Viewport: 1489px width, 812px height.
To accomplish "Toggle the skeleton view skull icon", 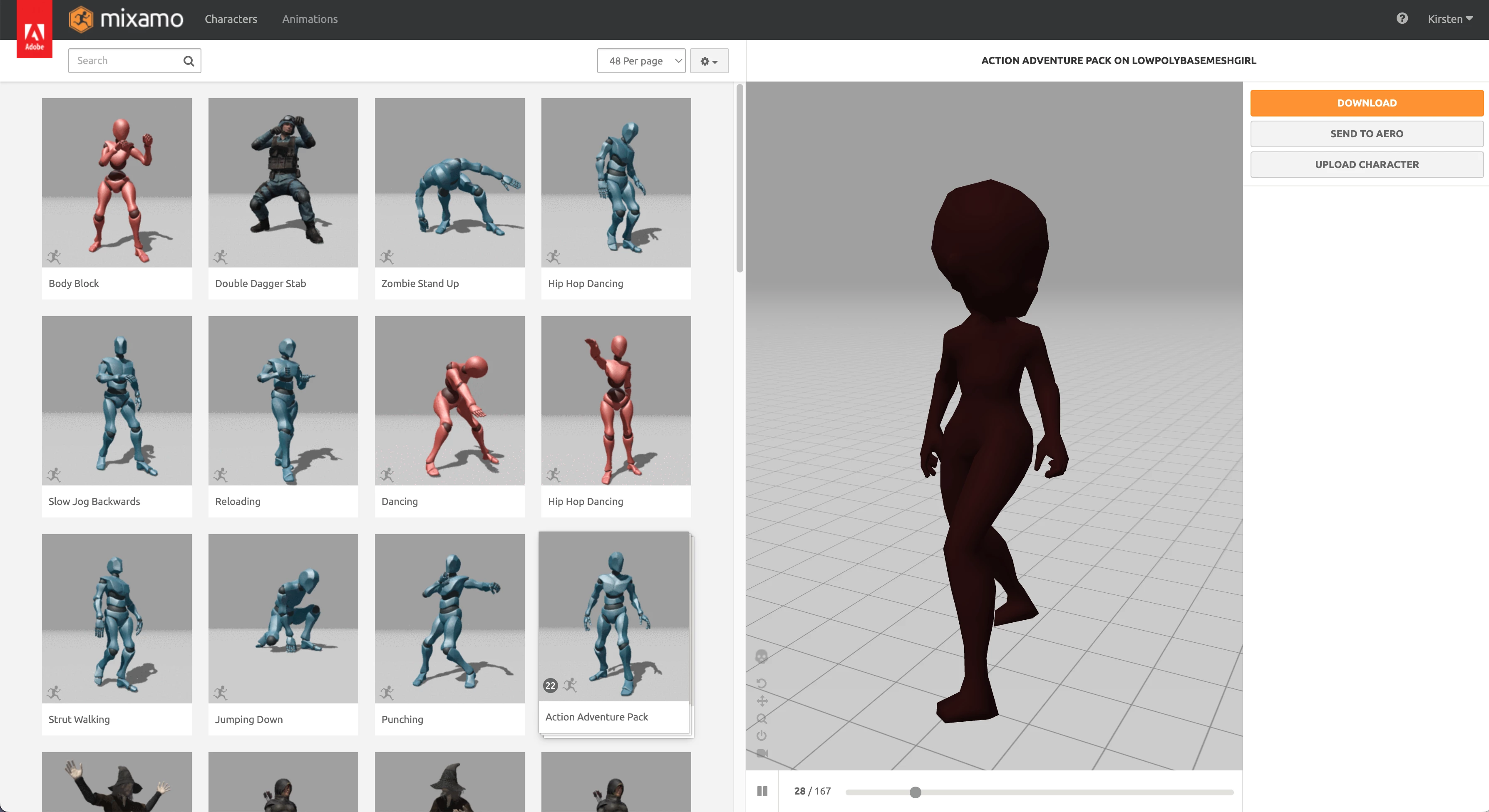I will [x=761, y=656].
